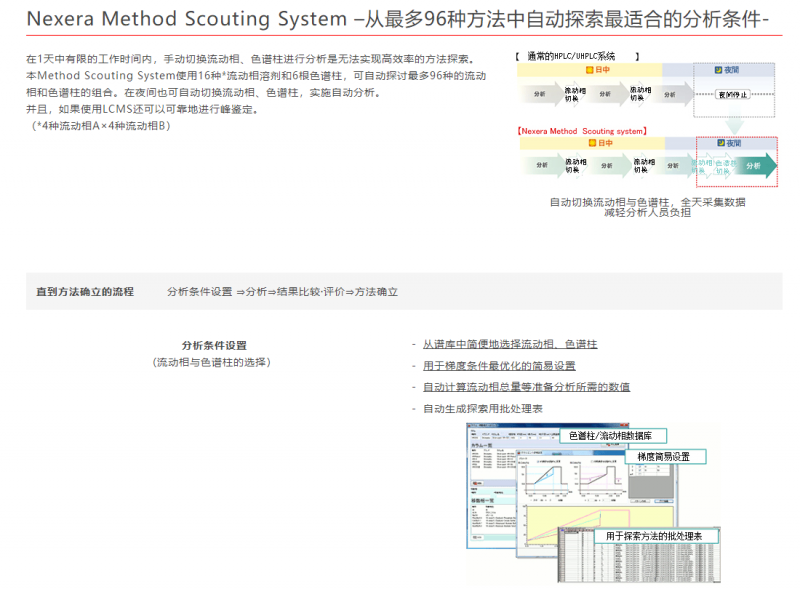The height and width of the screenshot is (589, 800).
Task: Open the link 自动计算流动相总量等准备分析所需的数值
Action: coord(527,387)
